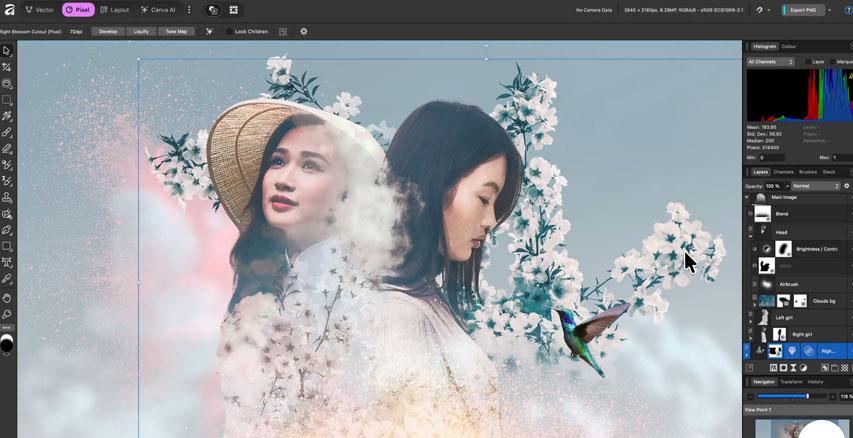Select the Hand view tool

click(x=7, y=298)
